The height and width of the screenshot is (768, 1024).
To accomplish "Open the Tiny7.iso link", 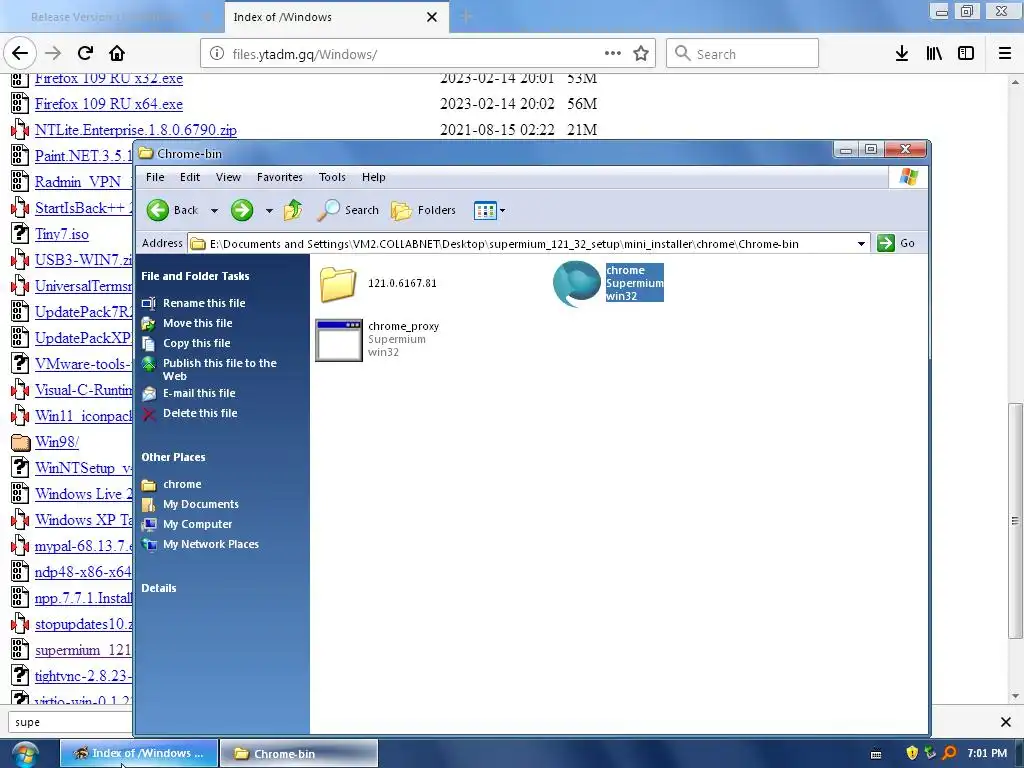I will (x=61, y=234).
